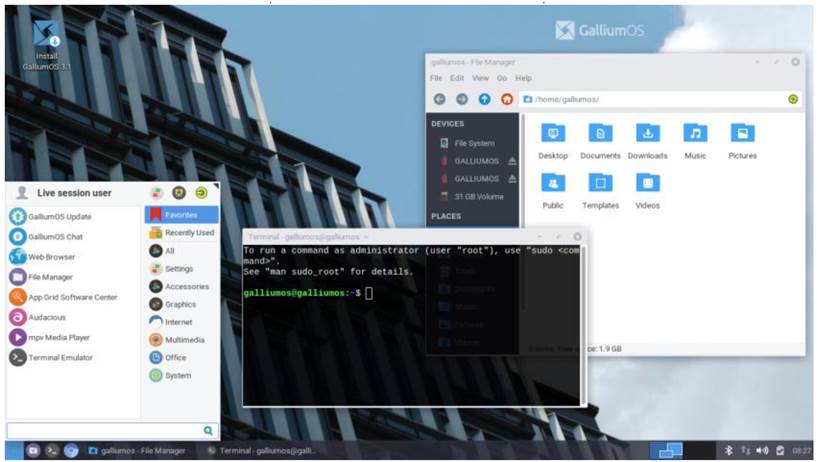Open the Public folder

pos(553,191)
